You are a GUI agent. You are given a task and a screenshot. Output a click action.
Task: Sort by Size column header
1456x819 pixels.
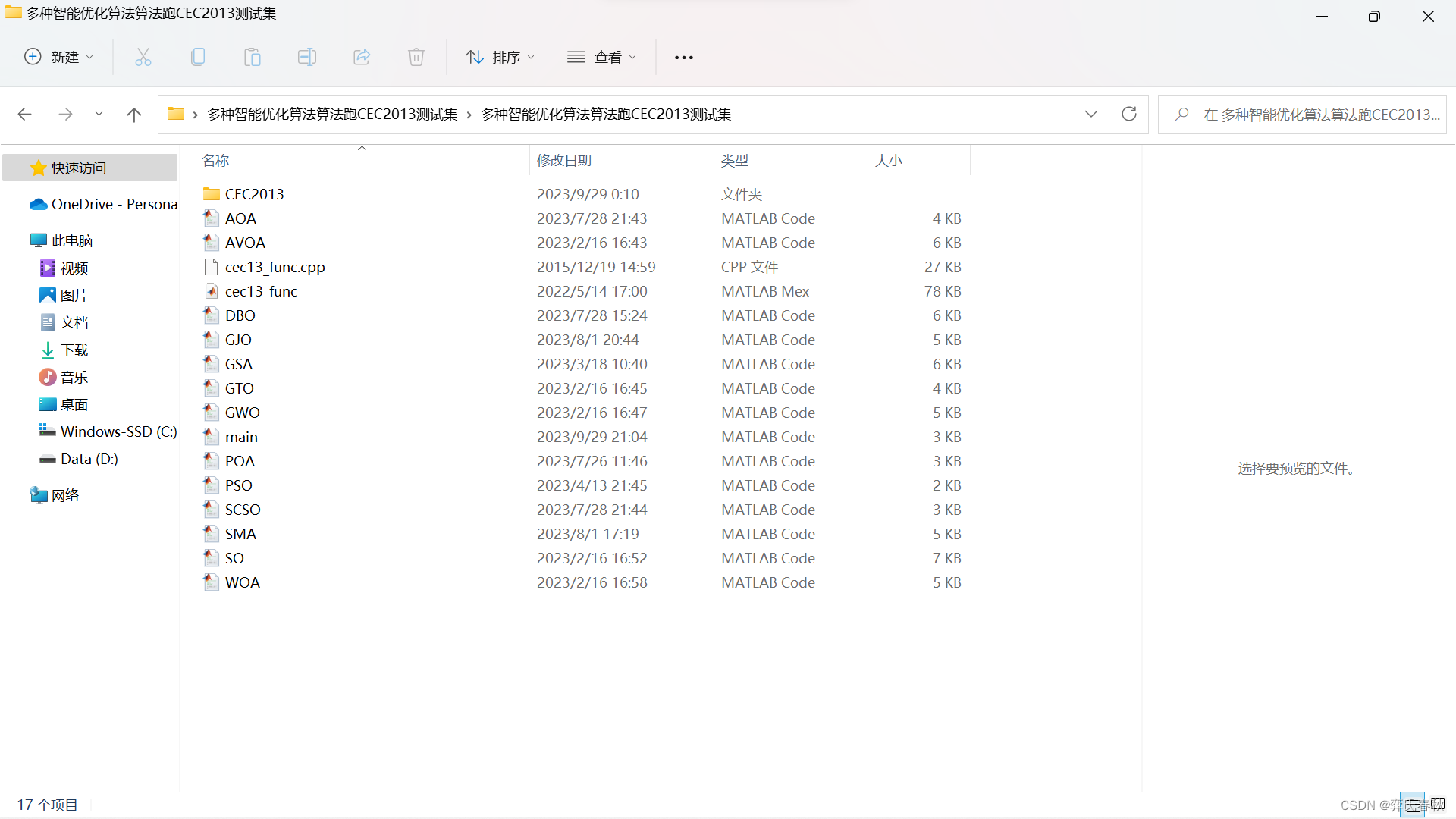point(919,161)
